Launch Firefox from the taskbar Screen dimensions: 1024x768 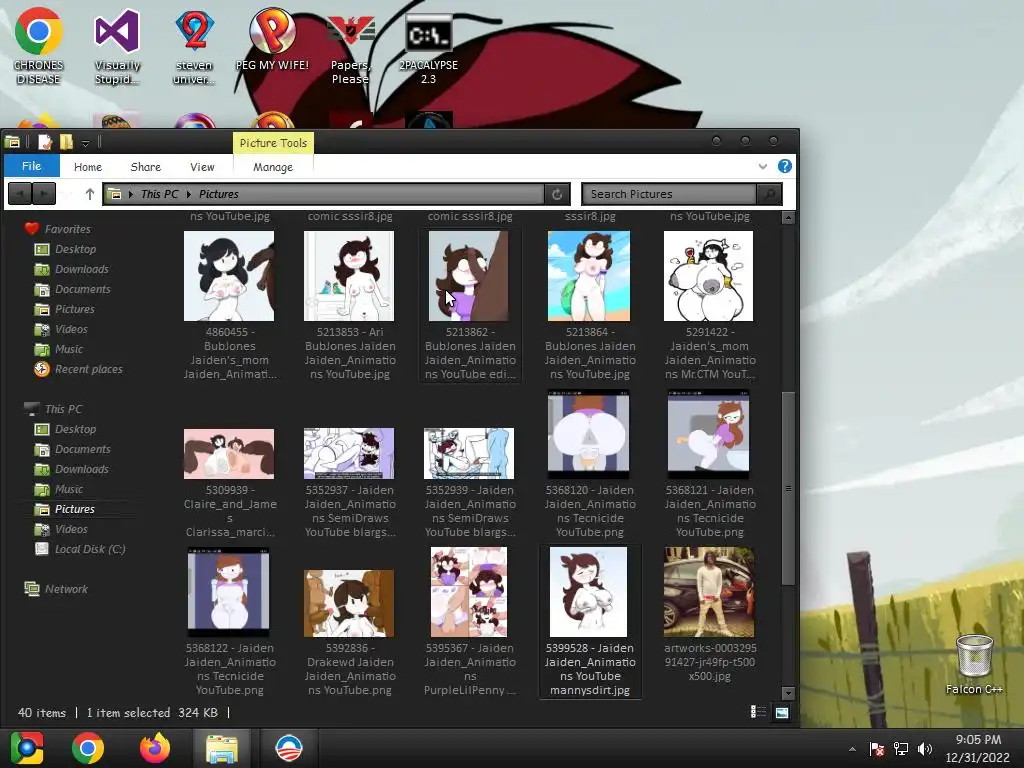click(155, 748)
